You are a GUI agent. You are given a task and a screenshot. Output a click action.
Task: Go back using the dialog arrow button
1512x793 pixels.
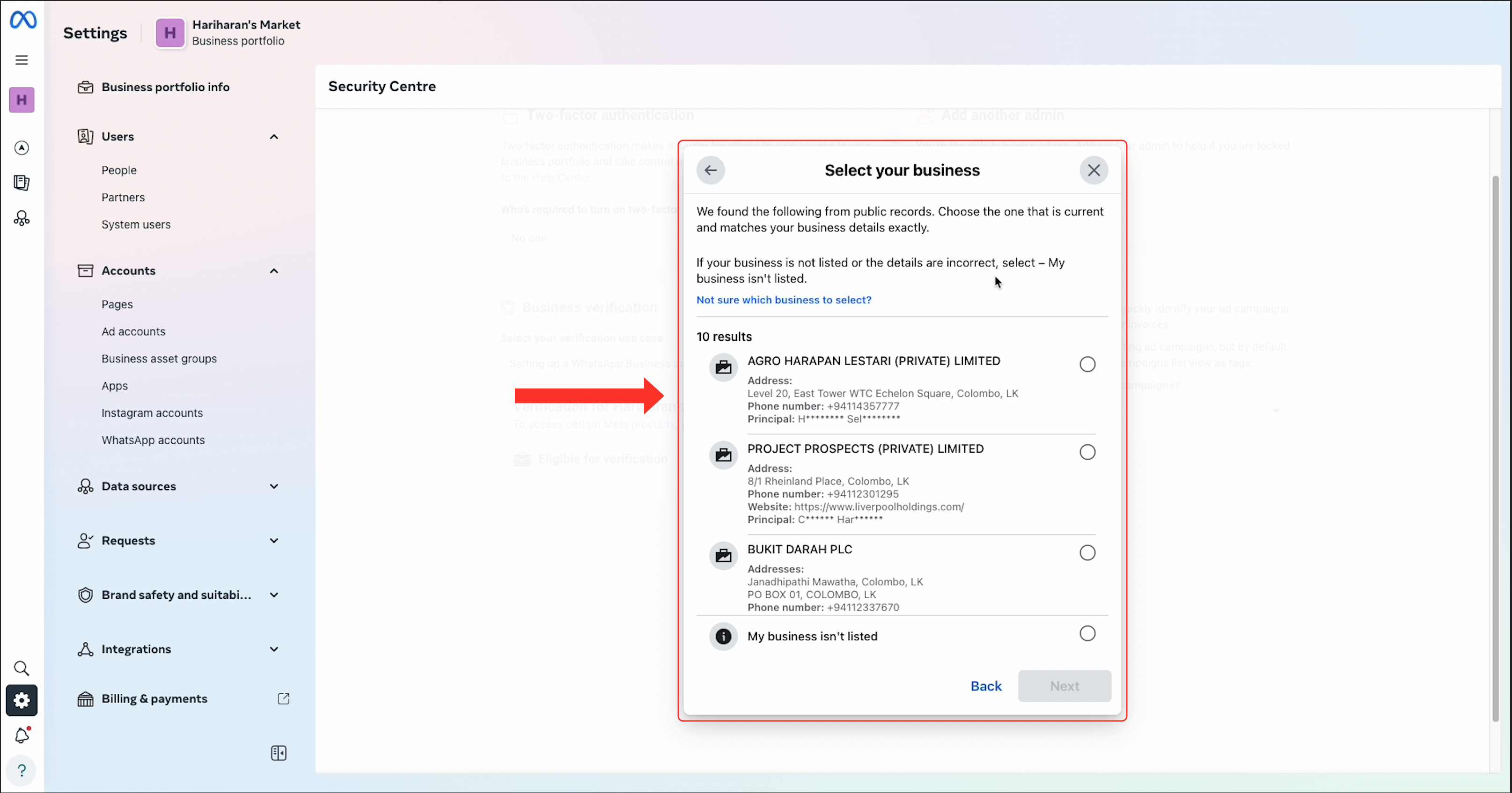point(711,170)
